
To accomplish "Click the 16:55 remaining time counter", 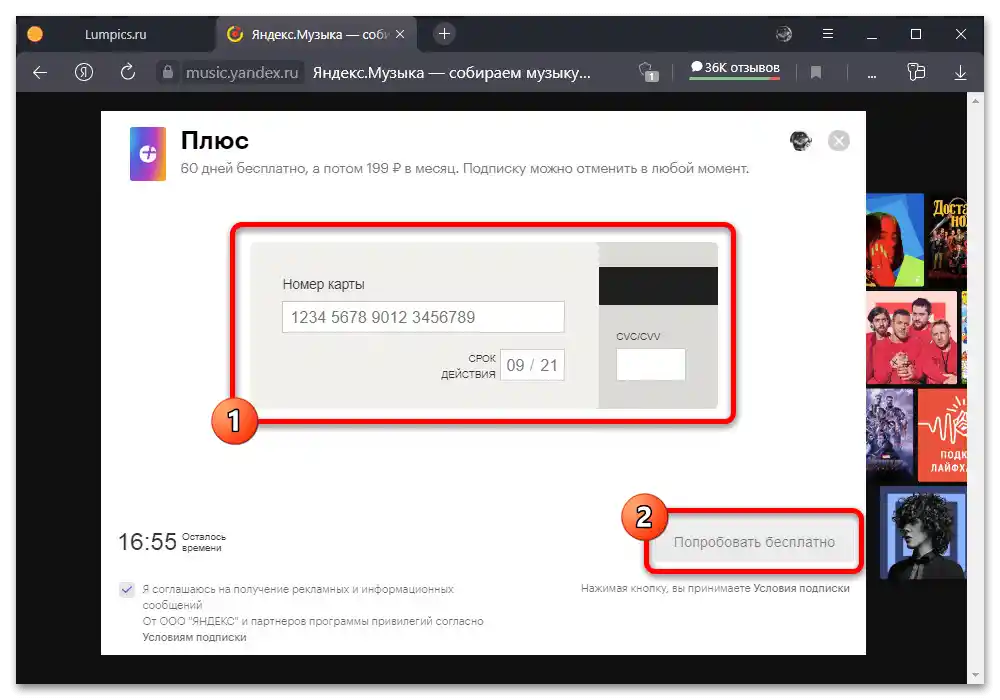I will [147, 542].
